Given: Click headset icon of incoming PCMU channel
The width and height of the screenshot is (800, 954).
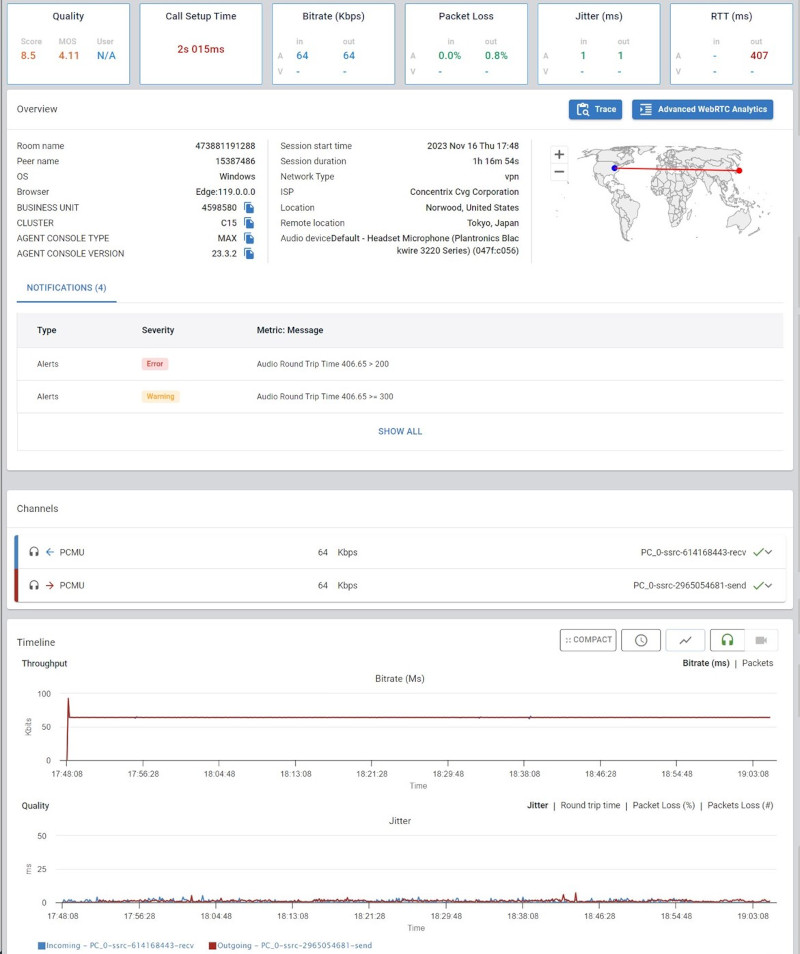Looking at the screenshot, I should (34, 552).
